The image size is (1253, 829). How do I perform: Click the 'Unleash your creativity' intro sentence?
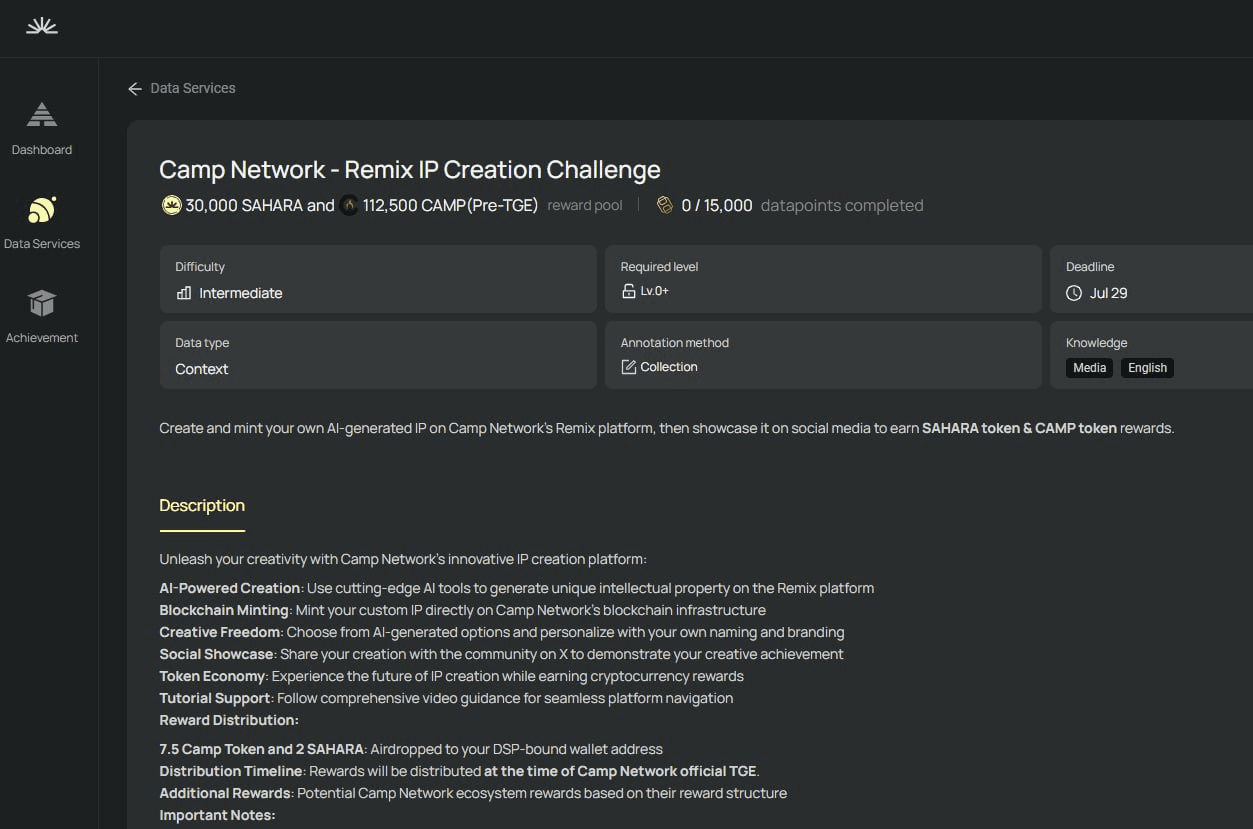[x=403, y=559]
